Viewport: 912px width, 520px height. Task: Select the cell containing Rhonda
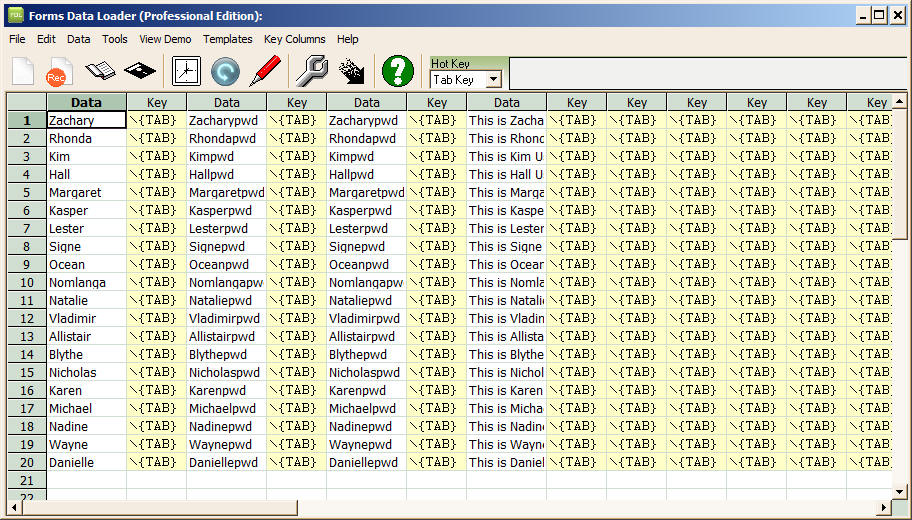(86, 138)
